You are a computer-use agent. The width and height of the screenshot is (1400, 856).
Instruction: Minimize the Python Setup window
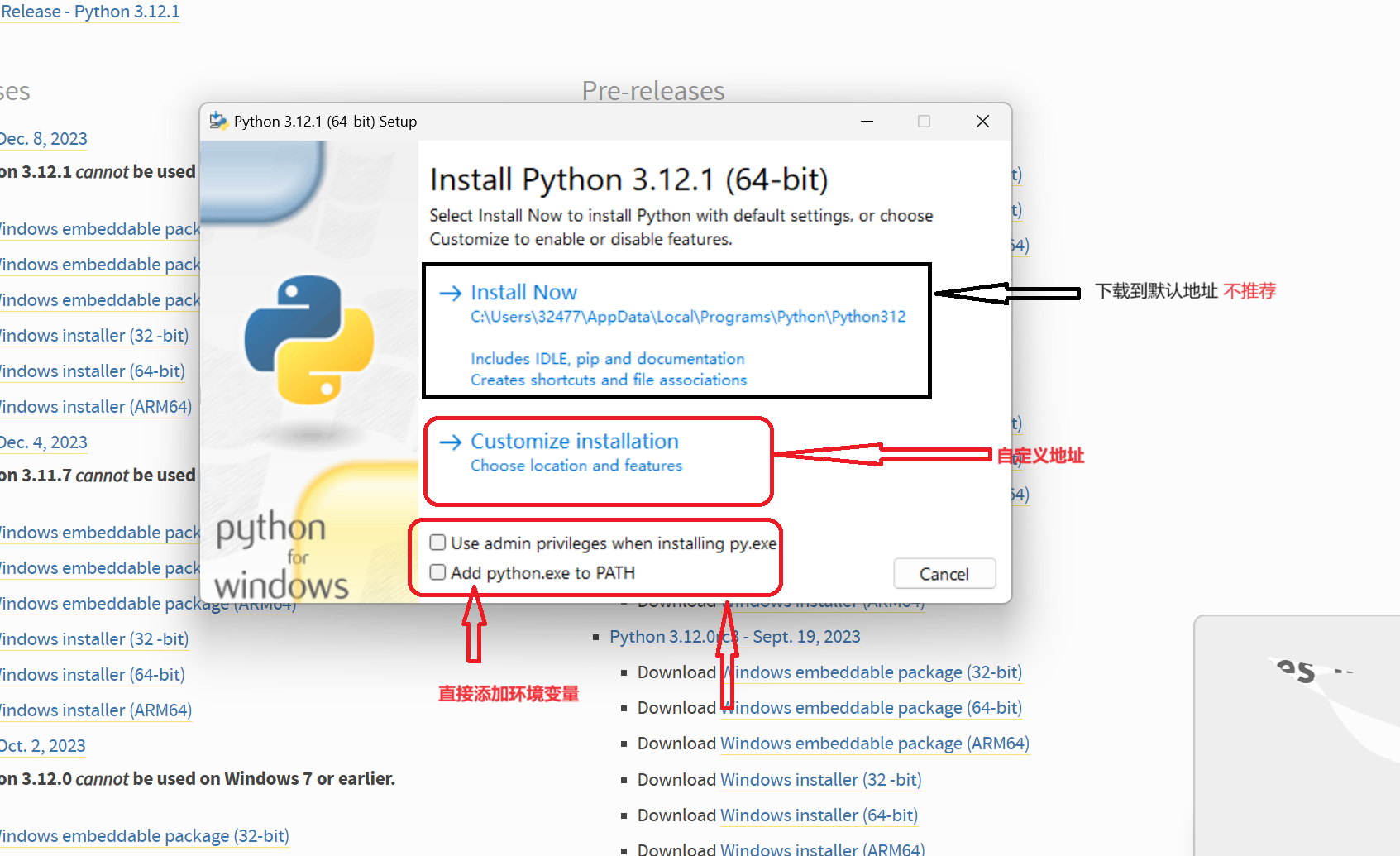point(867,122)
